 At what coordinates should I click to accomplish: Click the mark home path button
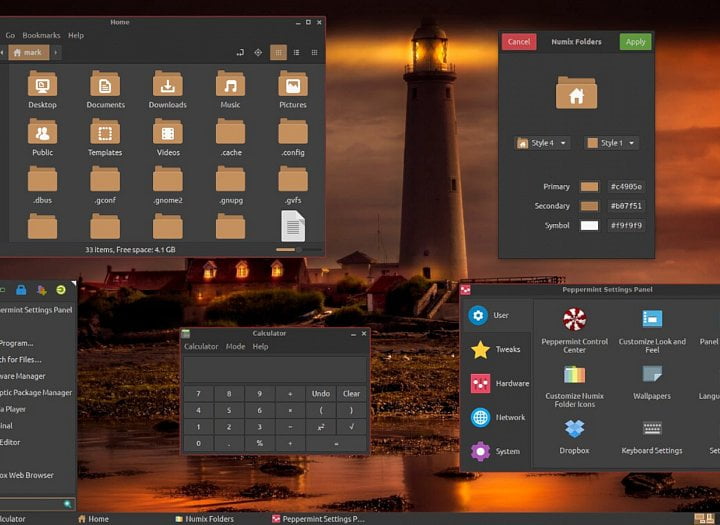click(28, 52)
